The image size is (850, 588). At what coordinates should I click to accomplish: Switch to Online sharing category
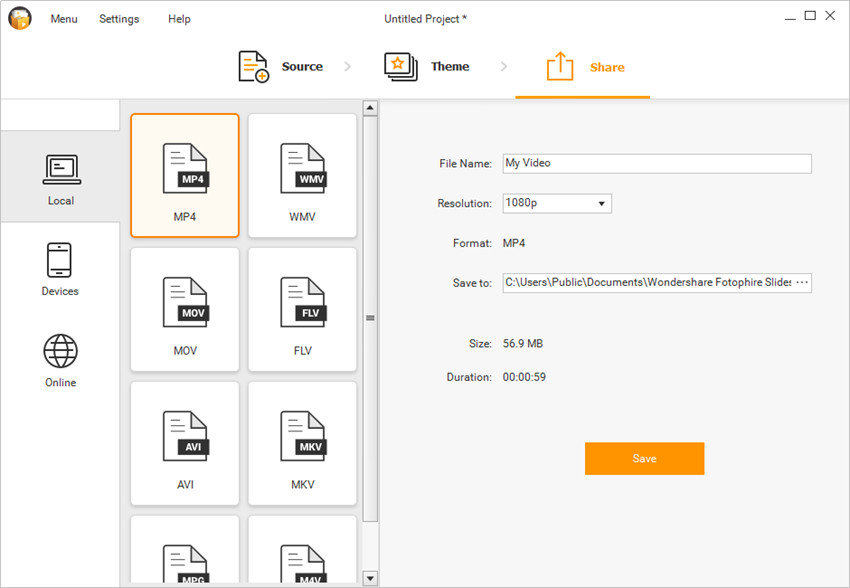(x=60, y=360)
